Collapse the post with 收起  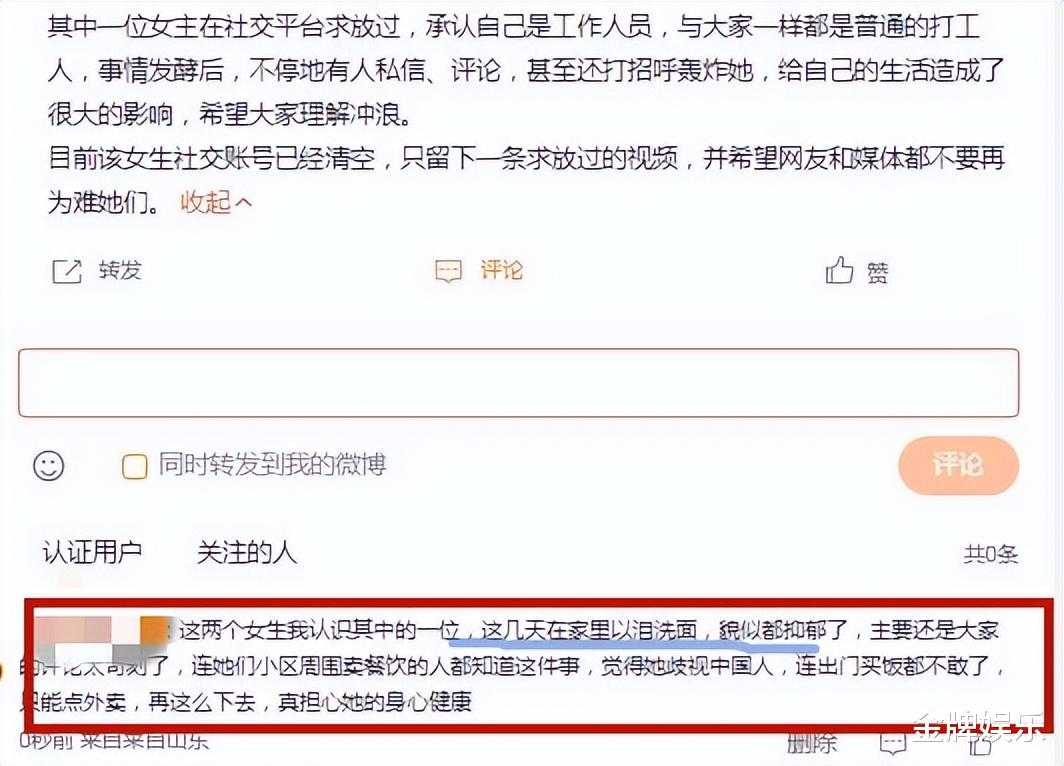pos(205,202)
